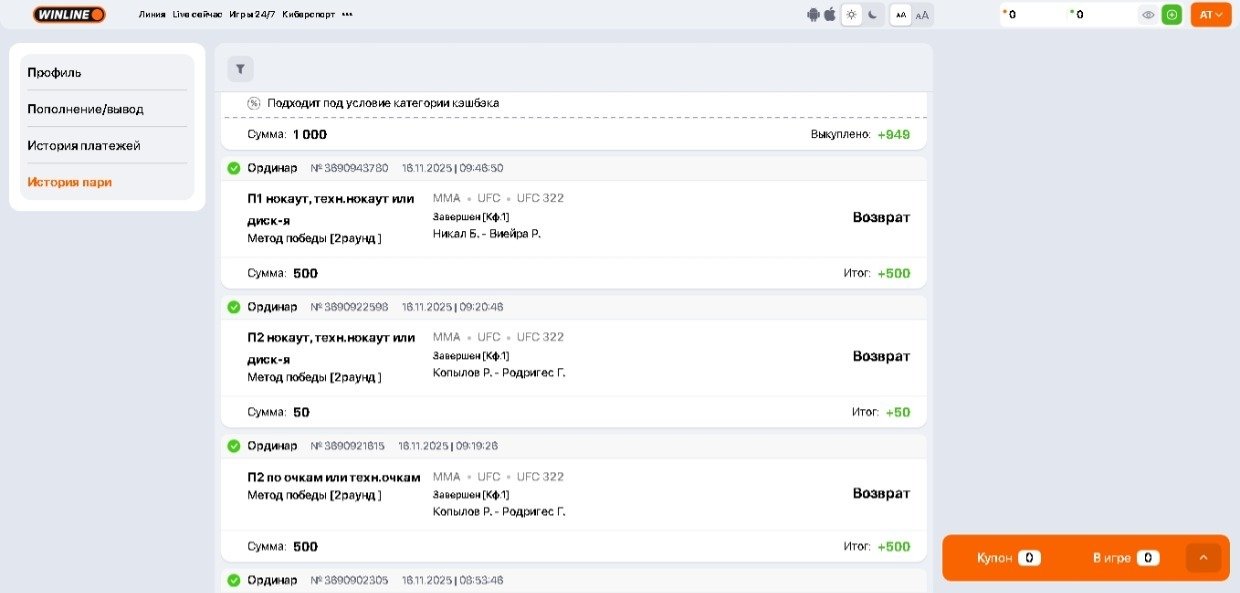Expand more navigation items via three dots
1240x593 pixels.
click(x=347, y=14)
